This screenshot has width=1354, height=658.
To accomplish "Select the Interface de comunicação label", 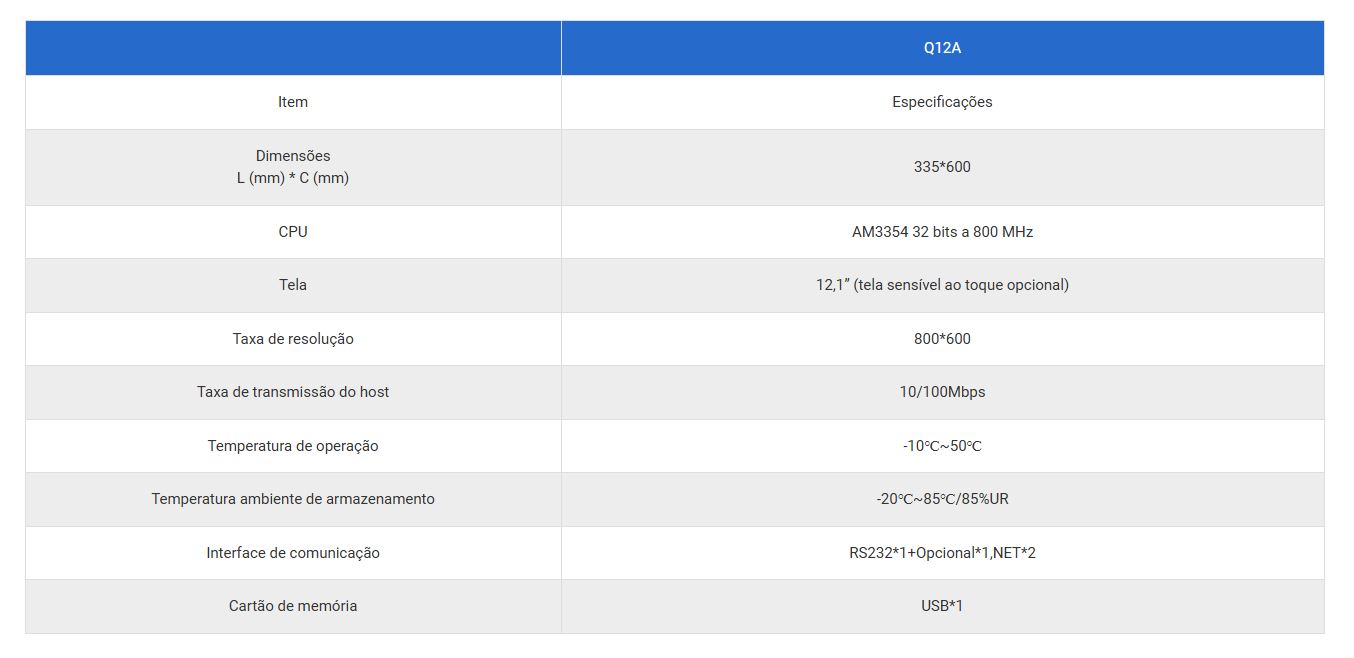I will coord(293,553).
